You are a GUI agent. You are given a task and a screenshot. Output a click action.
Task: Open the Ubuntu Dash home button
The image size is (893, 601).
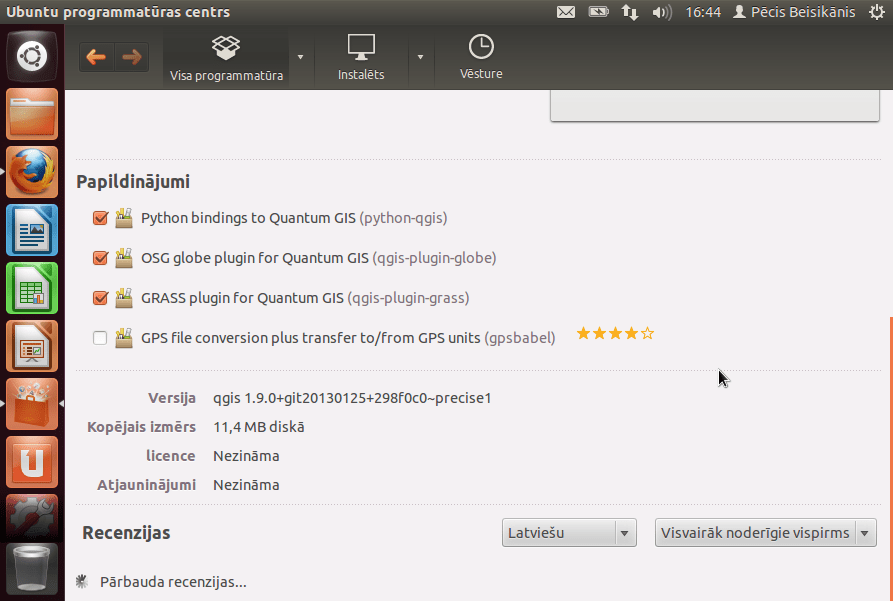point(32,56)
